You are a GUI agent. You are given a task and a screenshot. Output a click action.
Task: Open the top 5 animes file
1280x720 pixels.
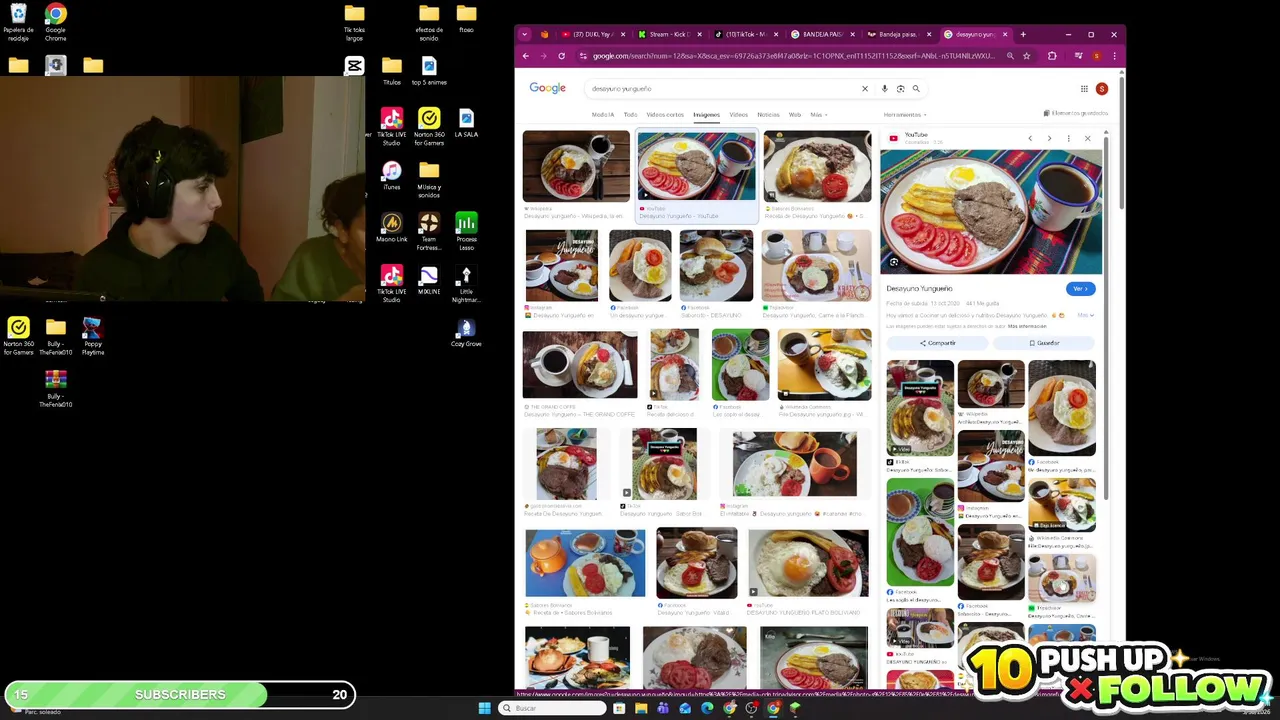[x=429, y=71]
